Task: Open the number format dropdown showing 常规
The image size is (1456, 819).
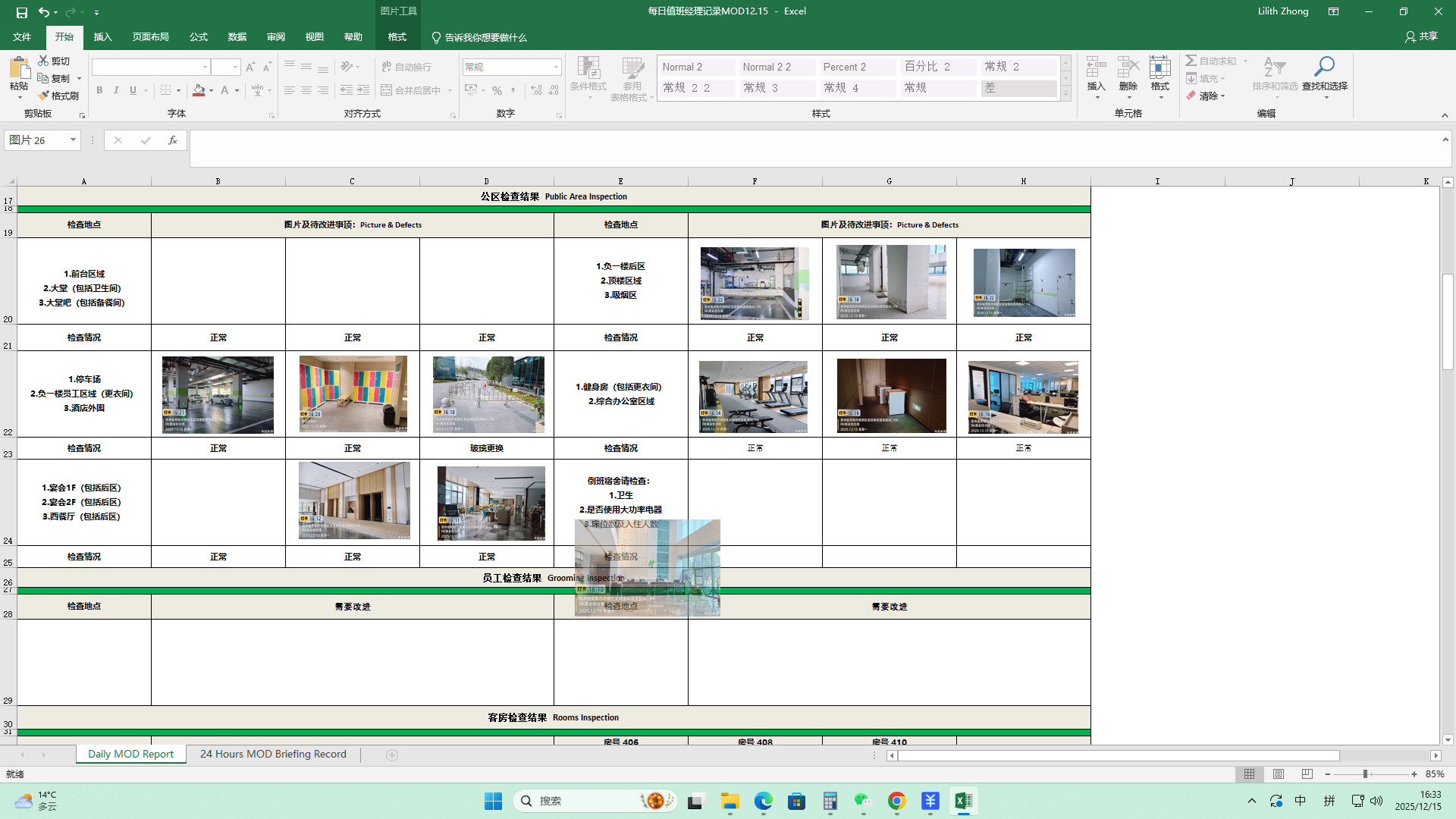Action: [556, 67]
